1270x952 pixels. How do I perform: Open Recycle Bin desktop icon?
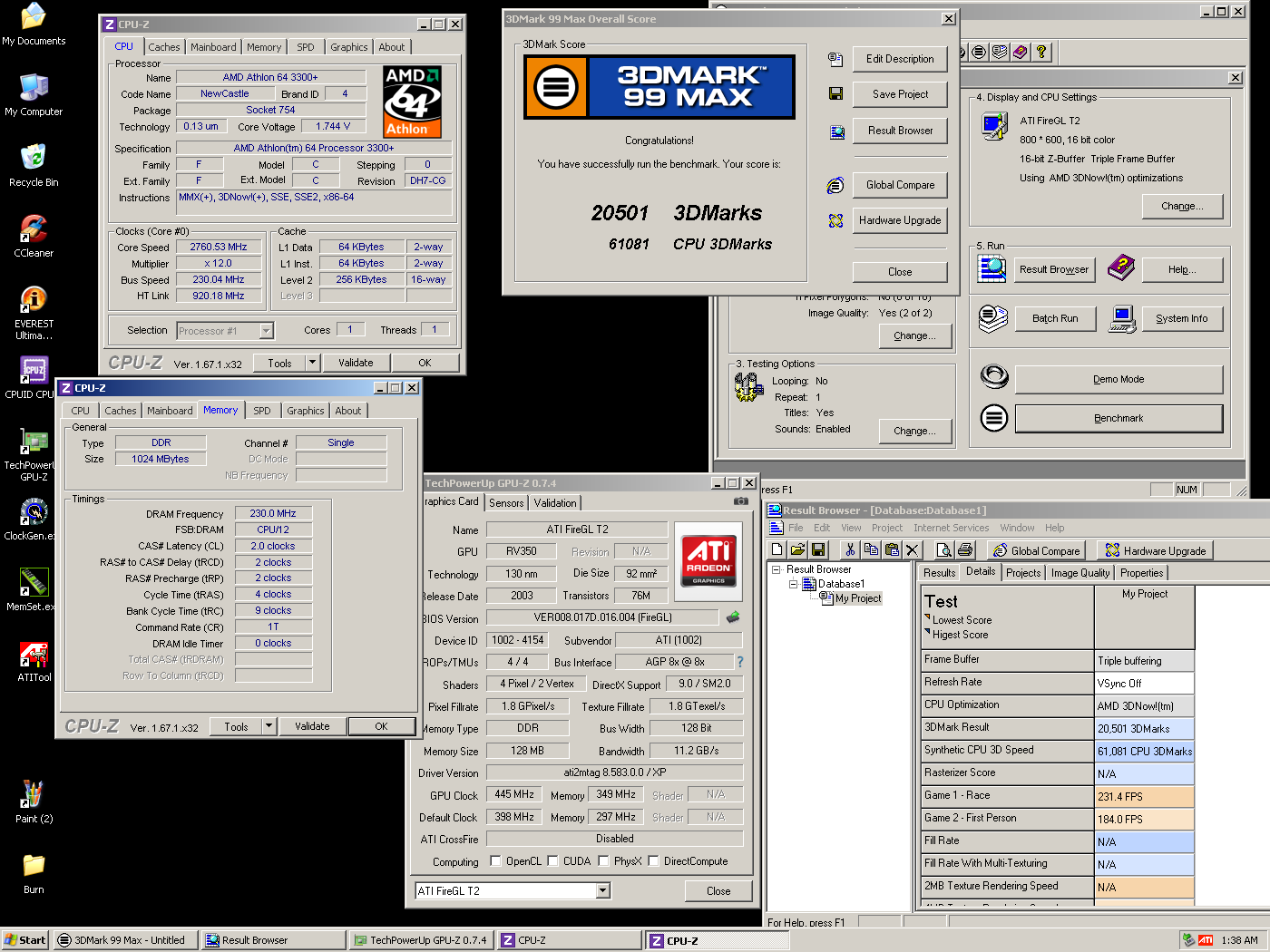click(34, 166)
